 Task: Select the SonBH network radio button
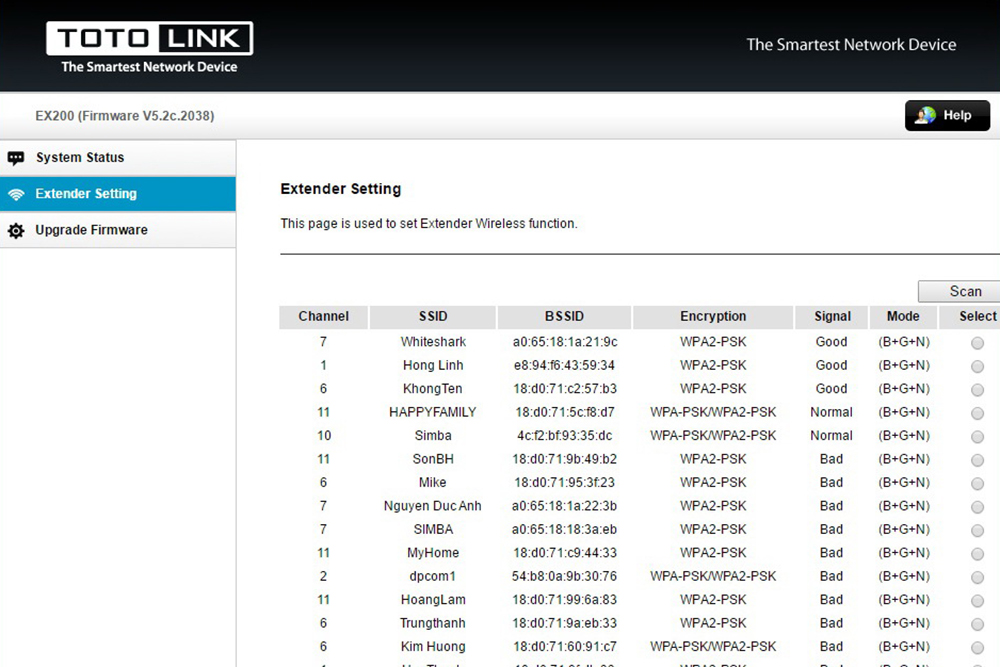[x=977, y=460]
